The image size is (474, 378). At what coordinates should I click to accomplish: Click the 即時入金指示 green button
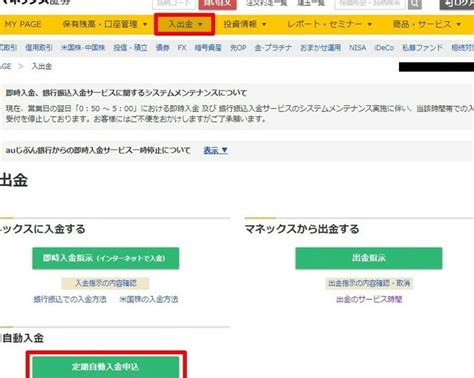click(x=106, y=258)
